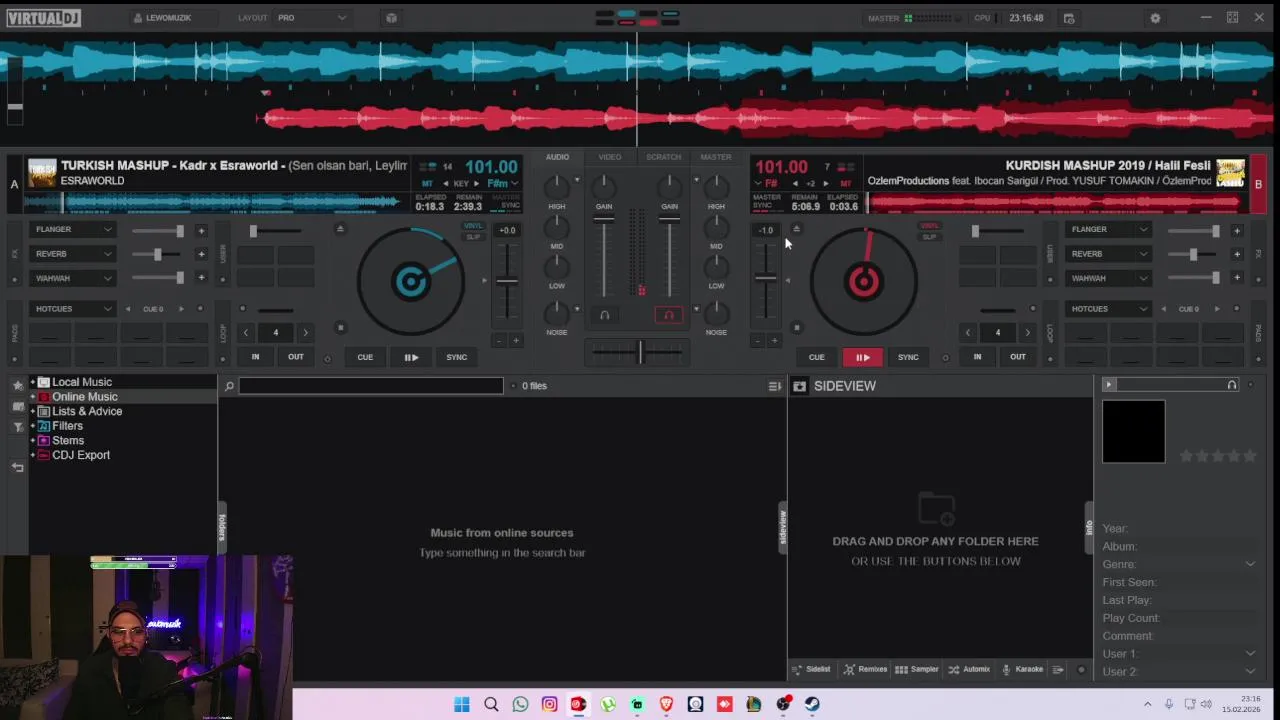Open Steam from the taskbar
Viewport: 1280px width, 720px height.
tap(812, 704)
